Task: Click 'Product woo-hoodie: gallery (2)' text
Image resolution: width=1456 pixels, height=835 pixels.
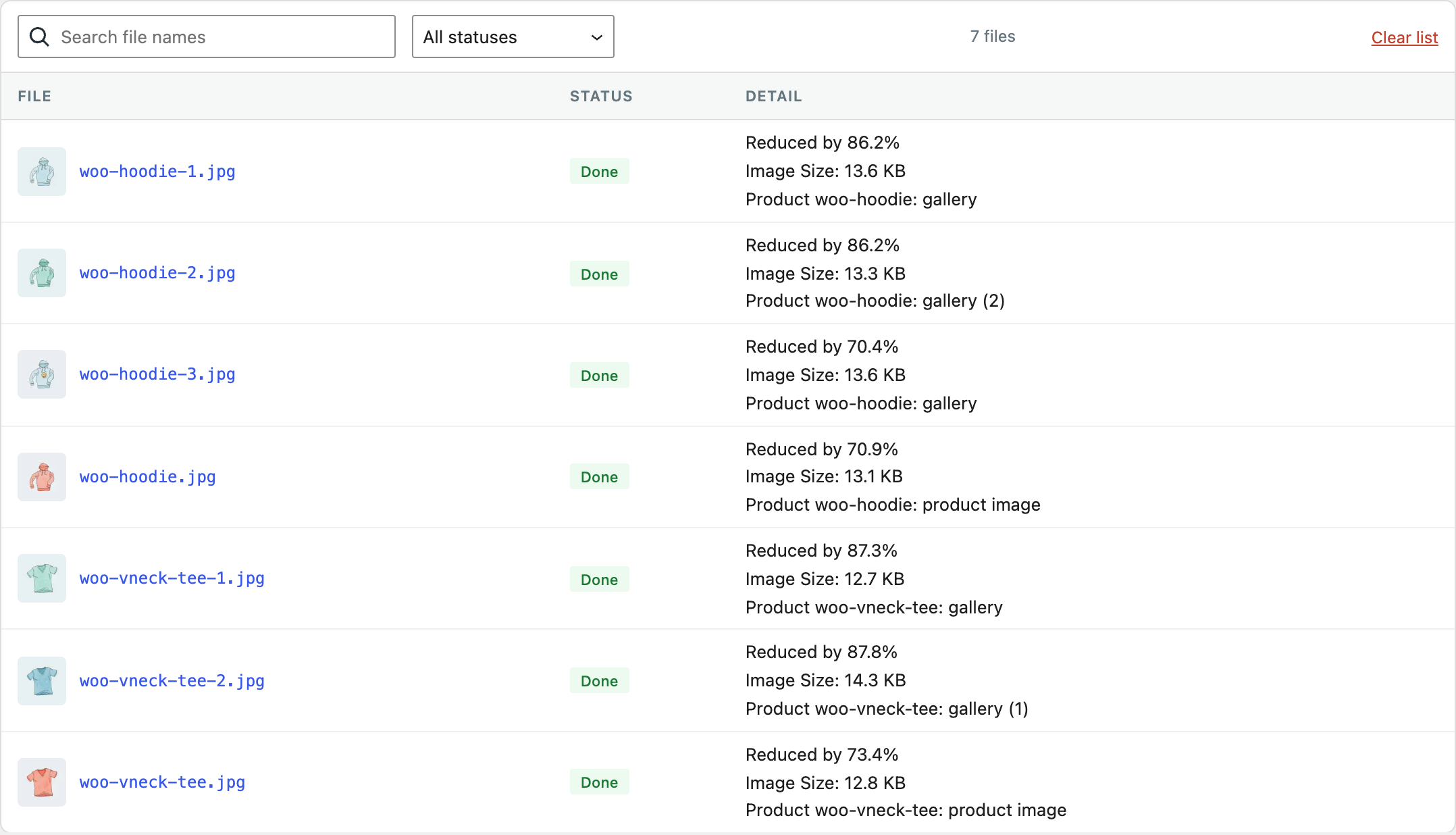Action: point(875,301)
